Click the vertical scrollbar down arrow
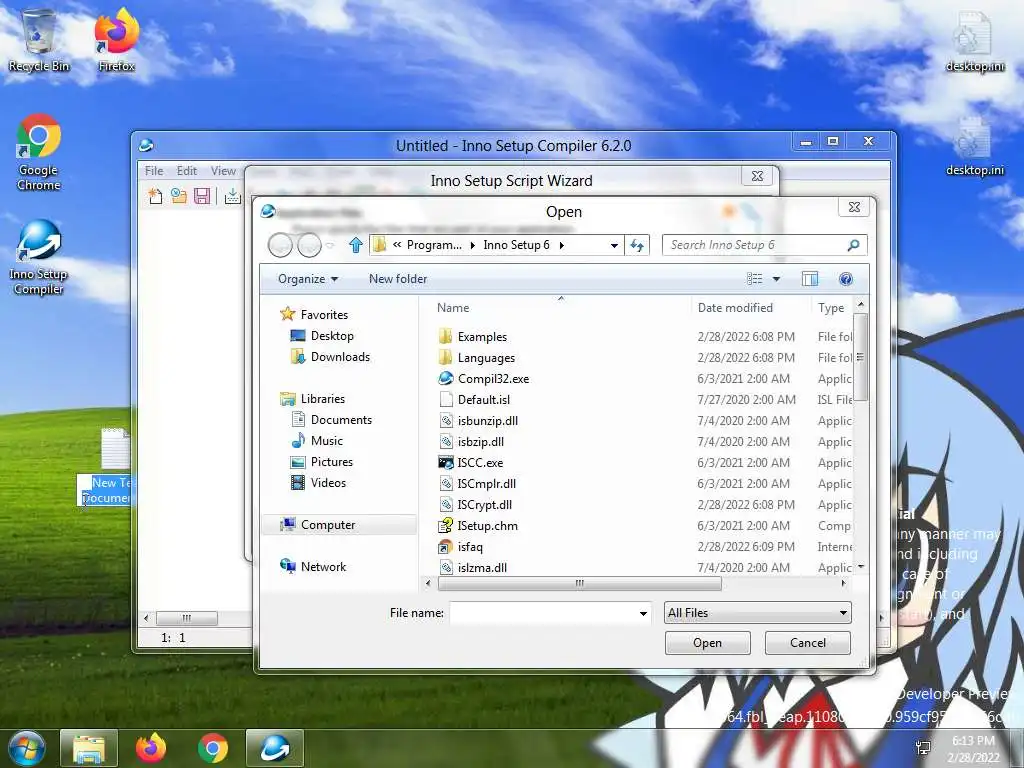The width and height of the screenshot is (1024, 768). 861,567
